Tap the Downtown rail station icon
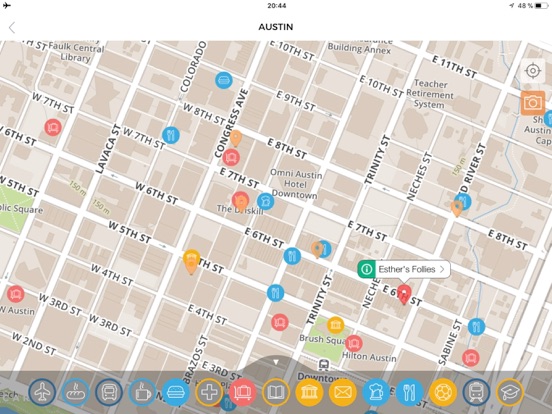The width and height of the screenshot is (552, 414). pyautogui.click(x=324, y=364)
